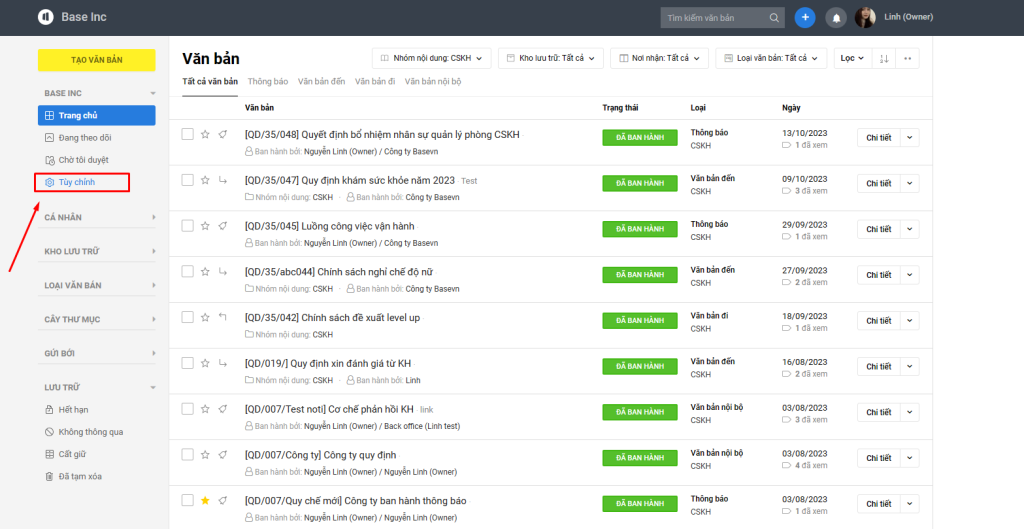
Task: Open document Cơ chế phản hồi KH
Action: (329, 409)
